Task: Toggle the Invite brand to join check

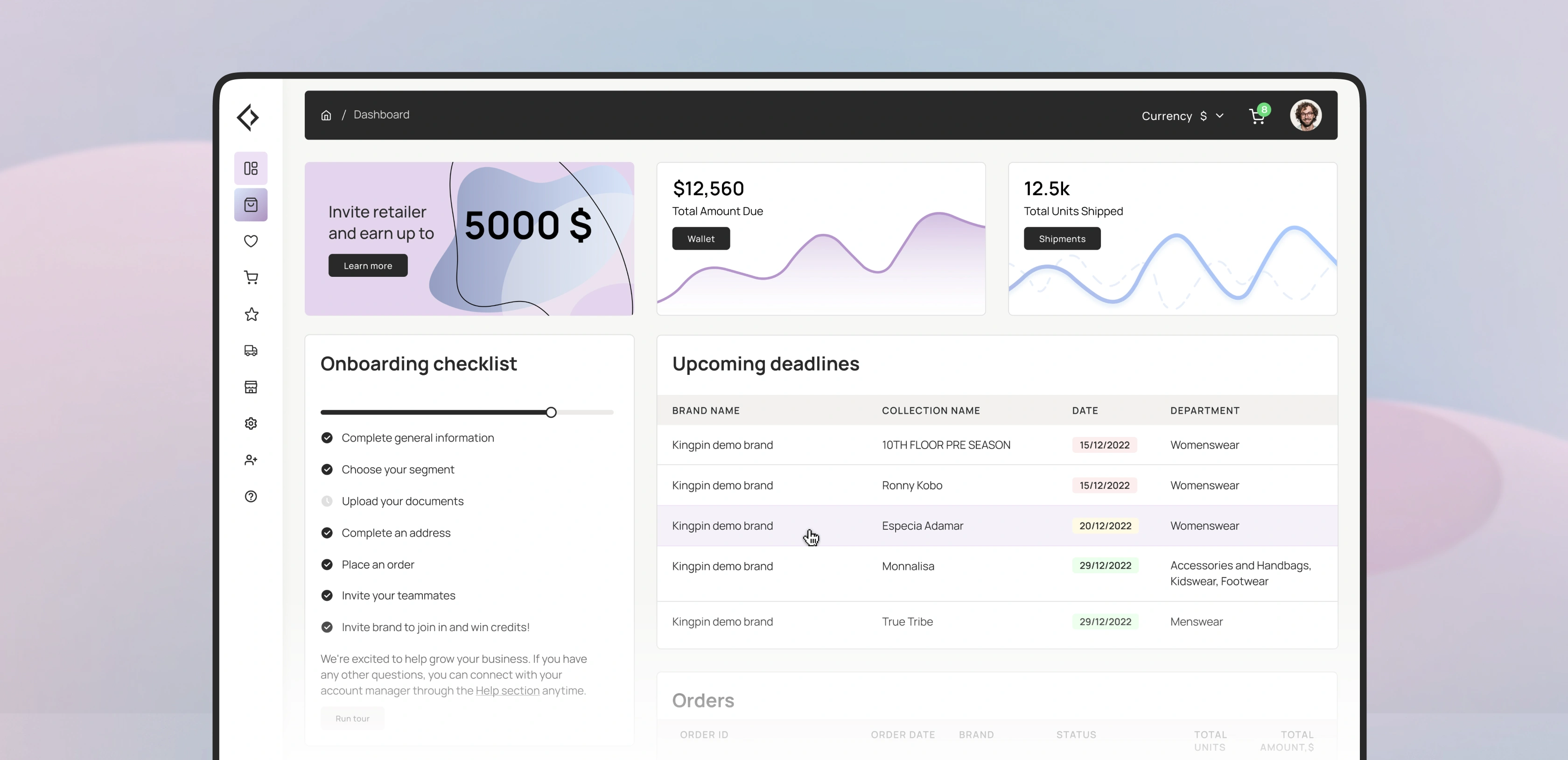Action: [x=327, y=627]
